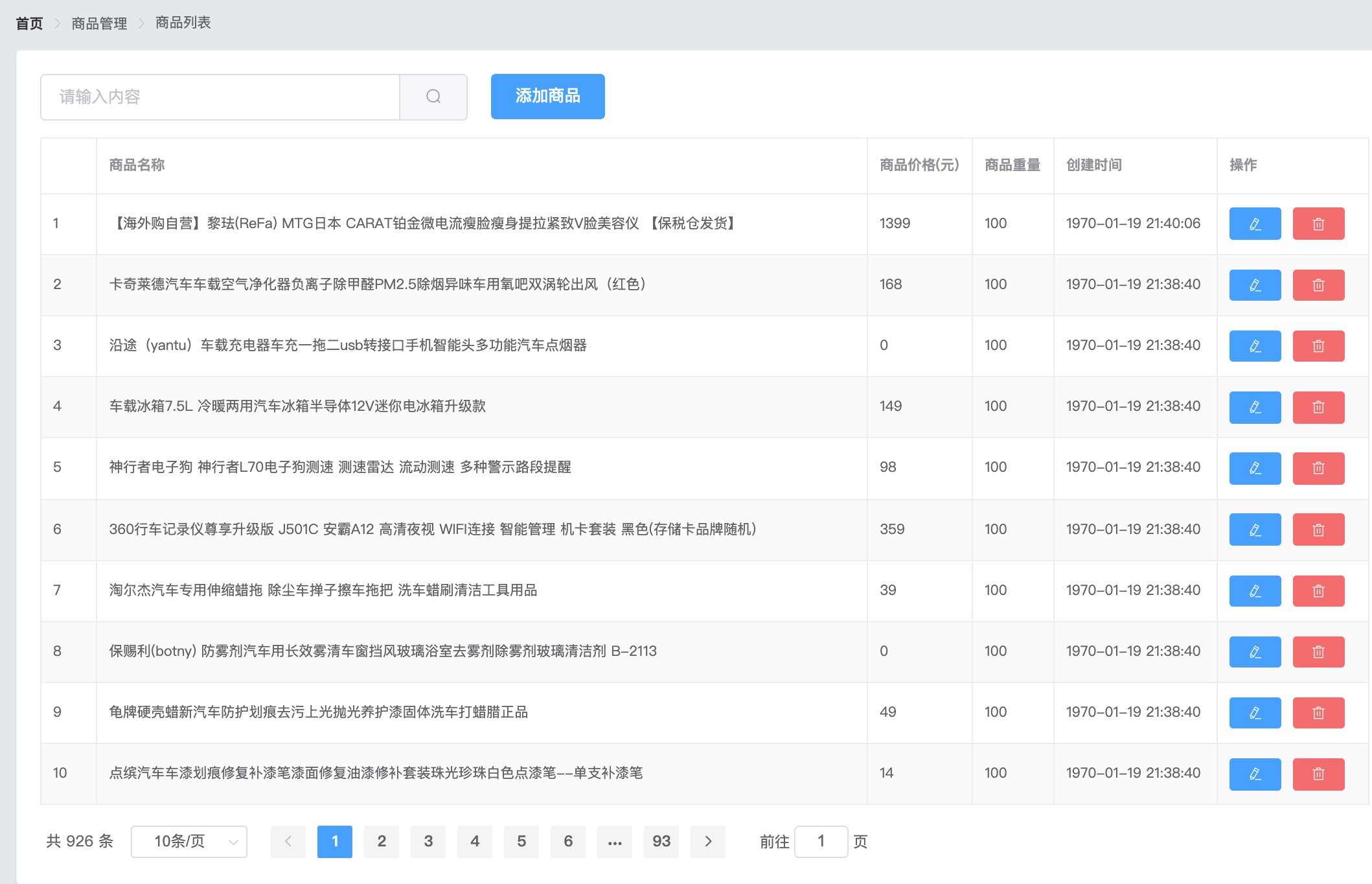Delete the row 3 沿途 car charger product

click(x=1318, y=345)
